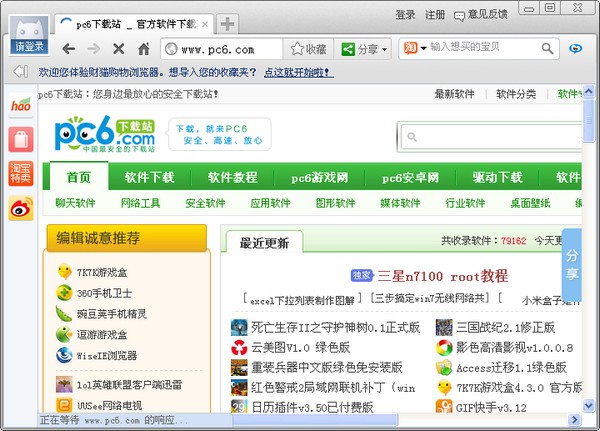Select the pc6下载站 browser tab
600x431 pixels.
[x=134, y=24]
